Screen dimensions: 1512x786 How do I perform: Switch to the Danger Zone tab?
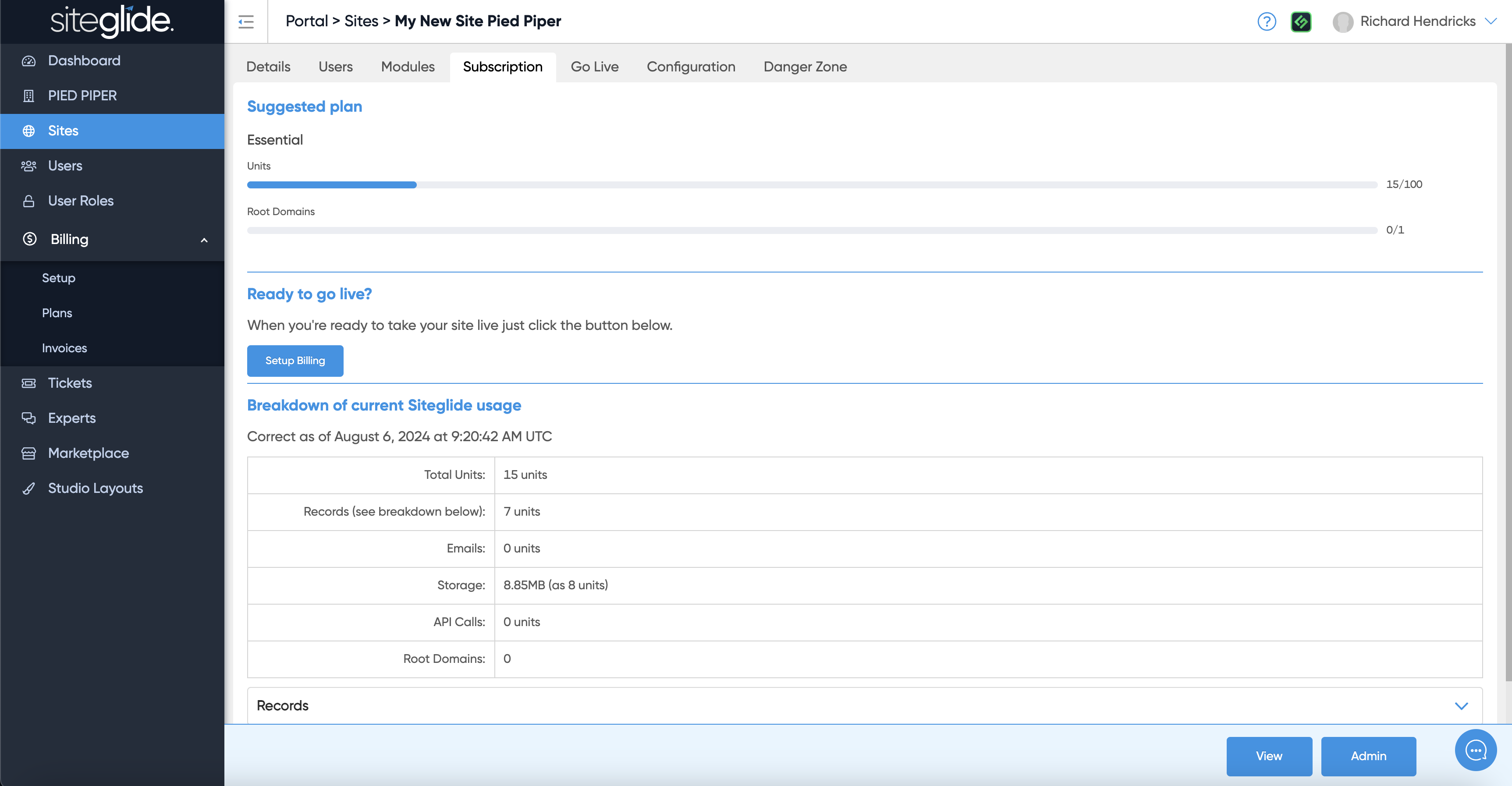coord(805,67)
